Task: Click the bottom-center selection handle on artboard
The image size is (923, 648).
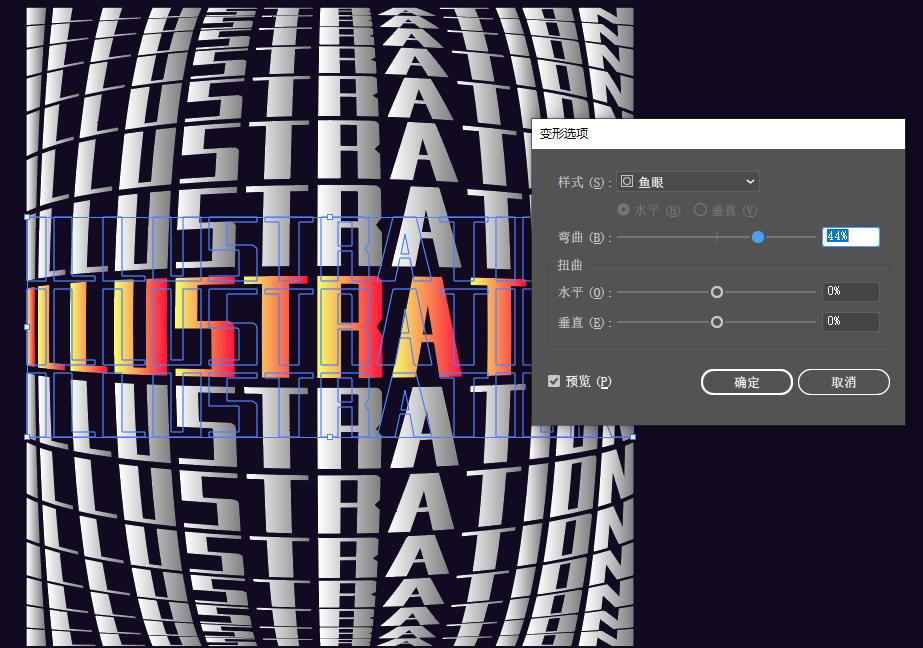Action: coord(330,437)
